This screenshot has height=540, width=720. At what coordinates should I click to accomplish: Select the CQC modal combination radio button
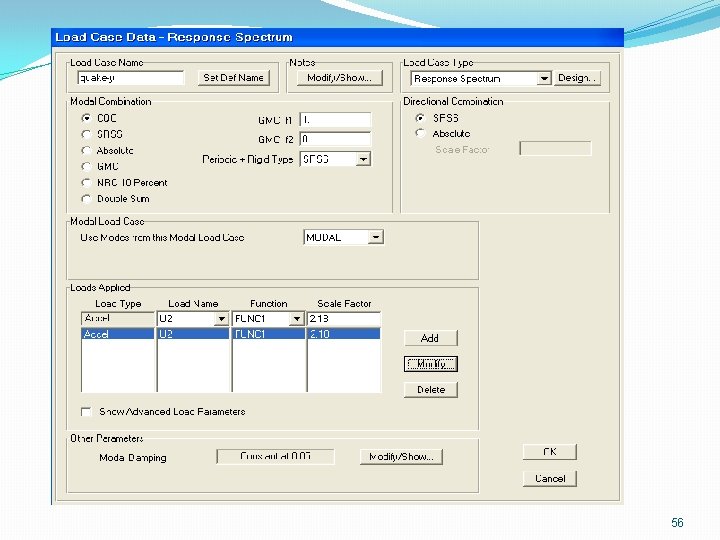(86, 118)
